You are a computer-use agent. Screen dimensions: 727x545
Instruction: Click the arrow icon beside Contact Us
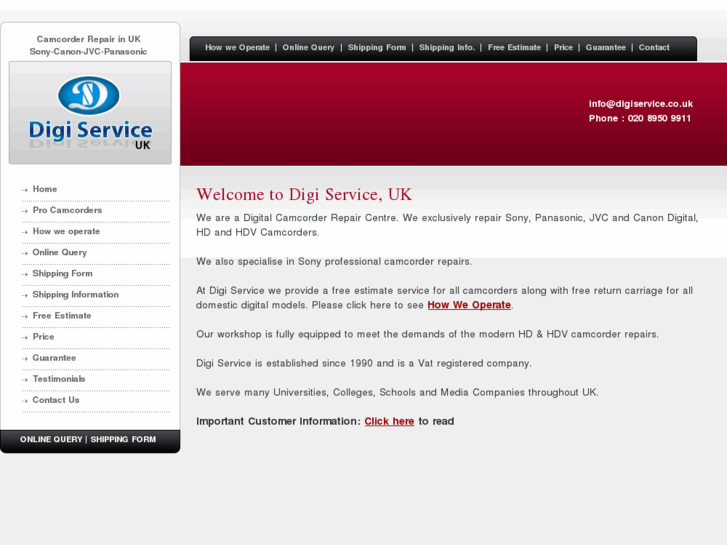coord(25,401)
